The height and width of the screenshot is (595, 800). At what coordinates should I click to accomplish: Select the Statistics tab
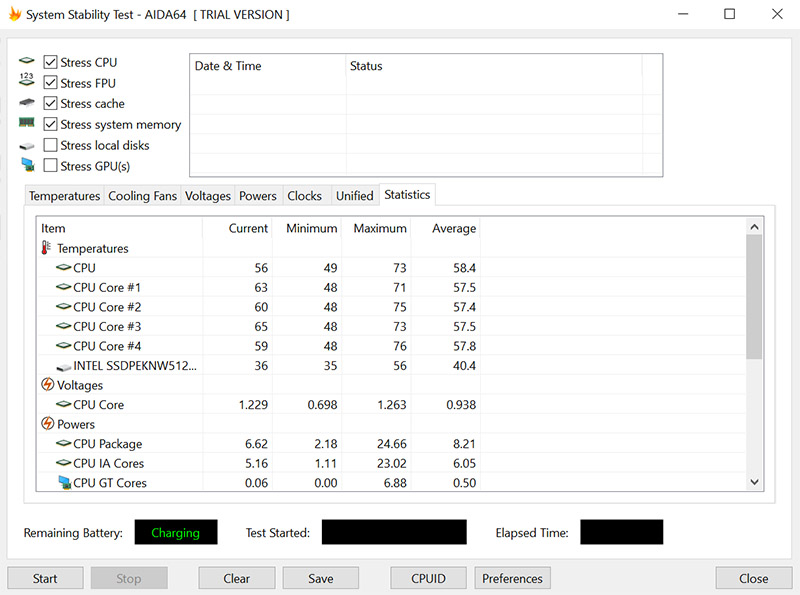point(407,194)
